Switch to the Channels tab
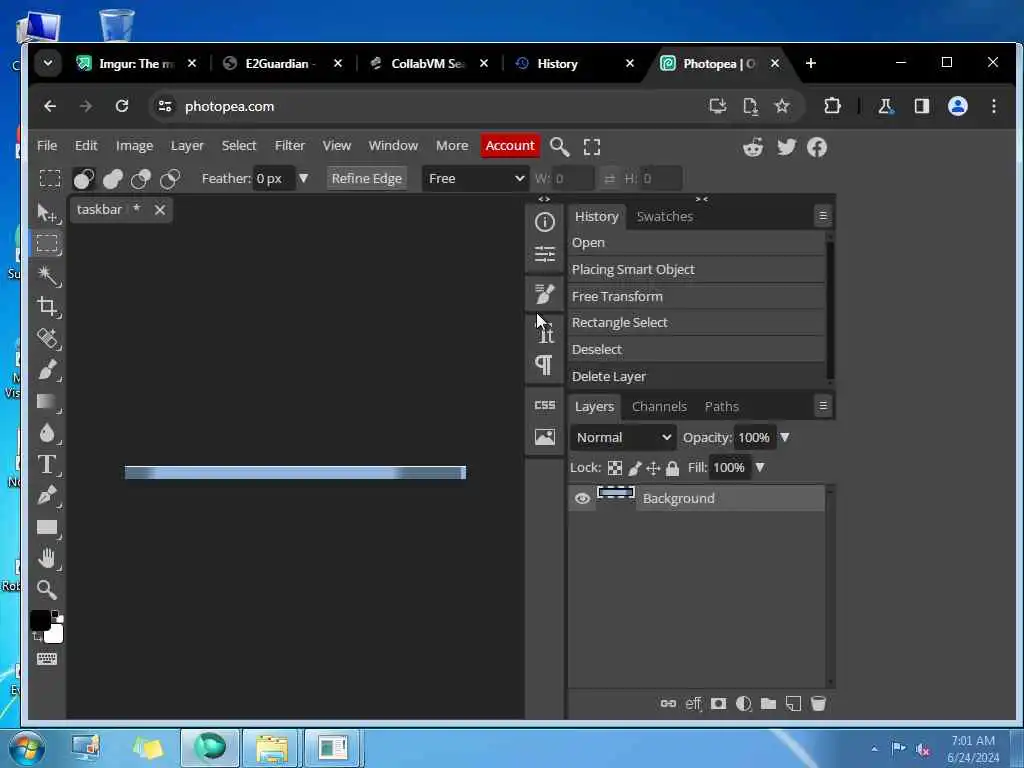The width and height of the screenshot is (1024, 768). coord(660,406)
